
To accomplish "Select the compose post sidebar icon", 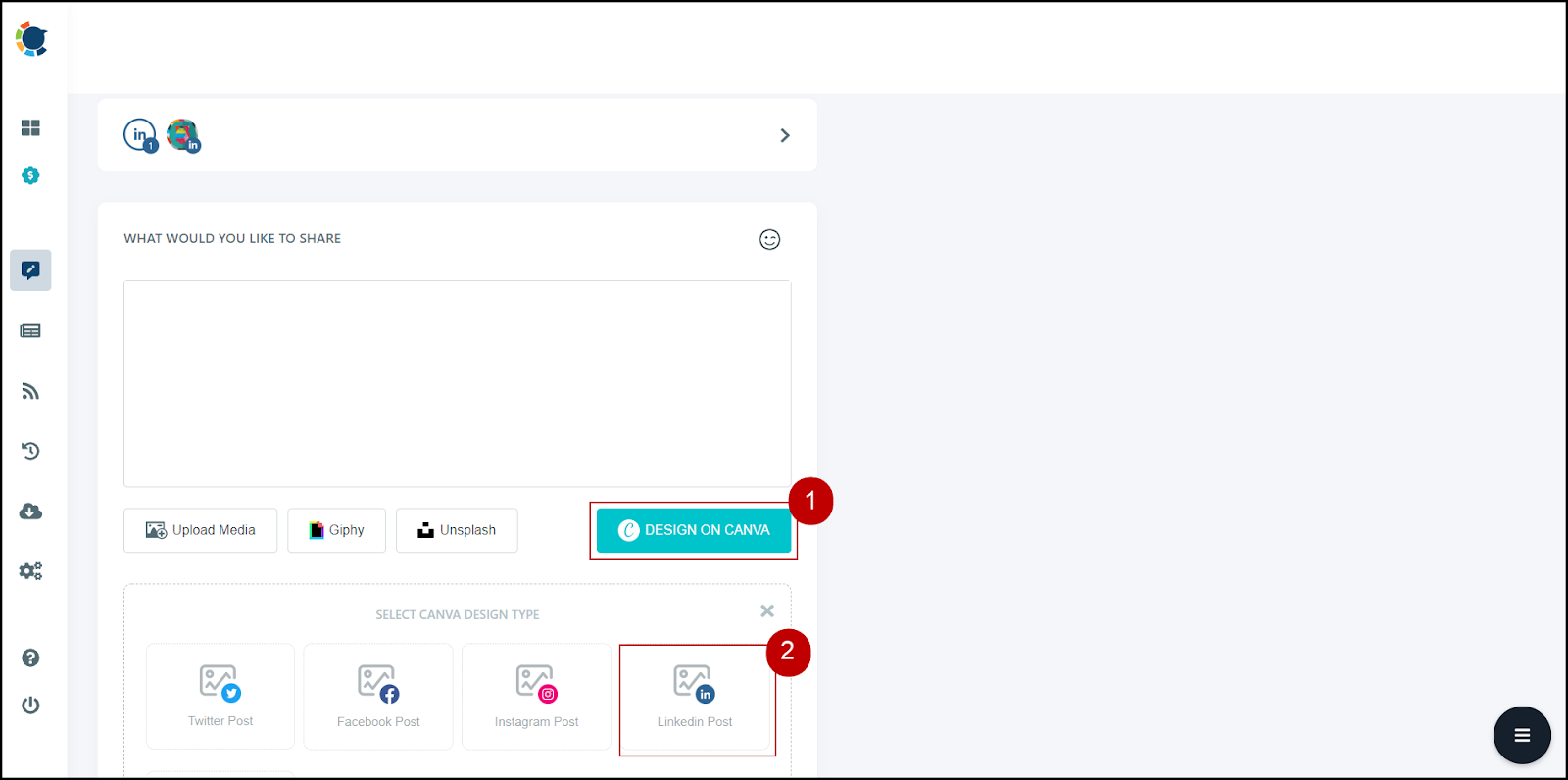I will (30, 270).
